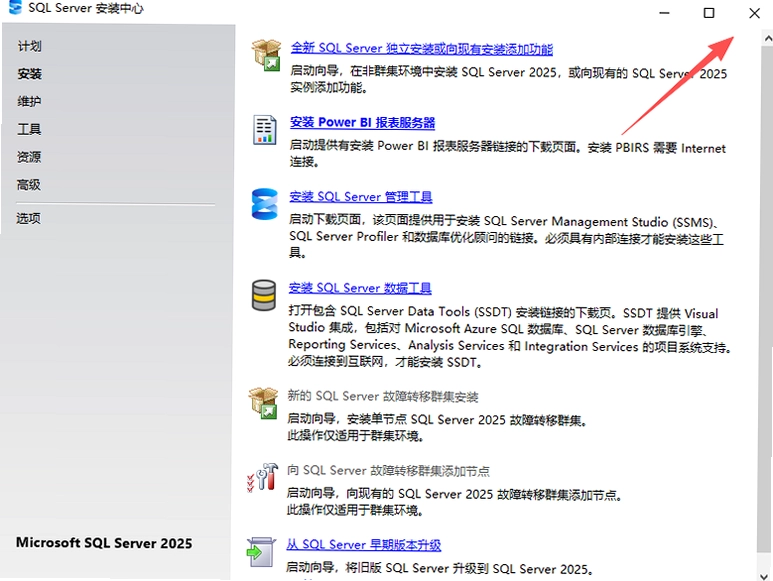Click the SQL Server data tools database icon

(264, 295)
